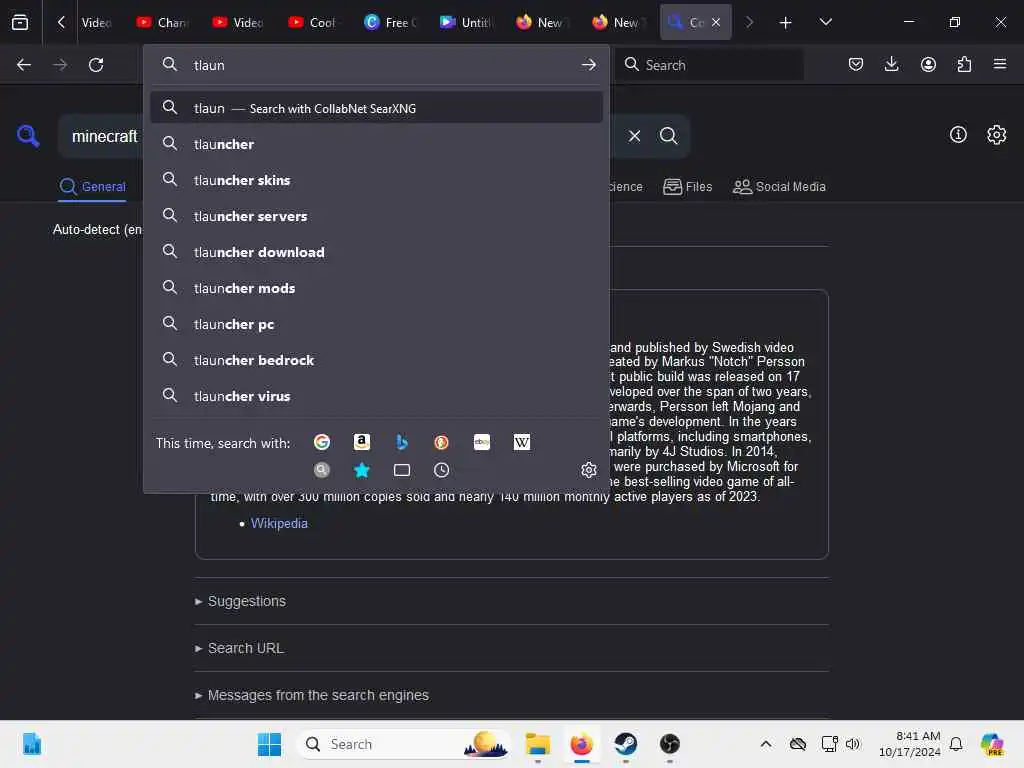Clear the SearXNG search query

pyautogui.click(x=634, y=136)
